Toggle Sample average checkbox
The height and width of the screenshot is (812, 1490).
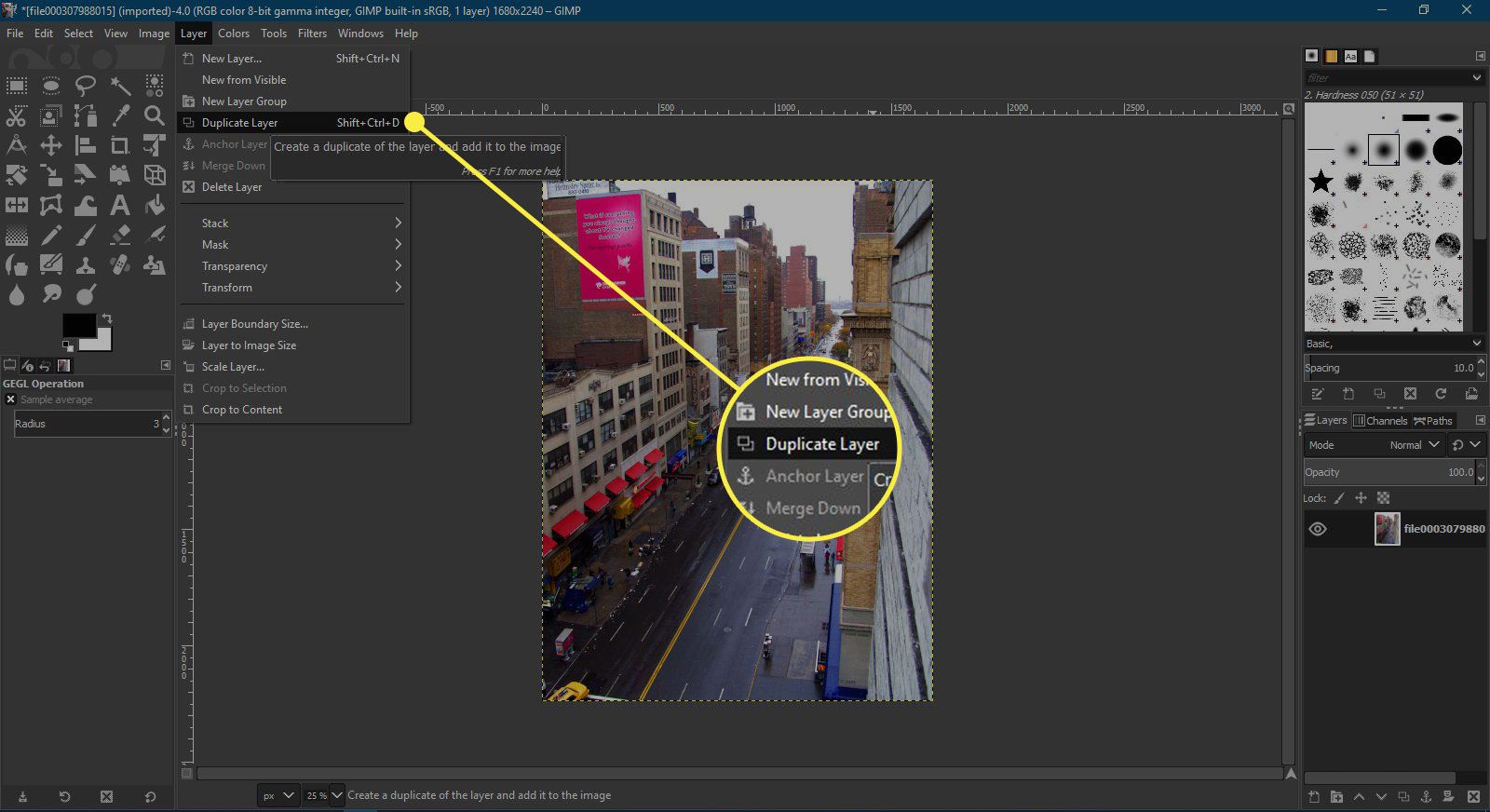(10, 399)
